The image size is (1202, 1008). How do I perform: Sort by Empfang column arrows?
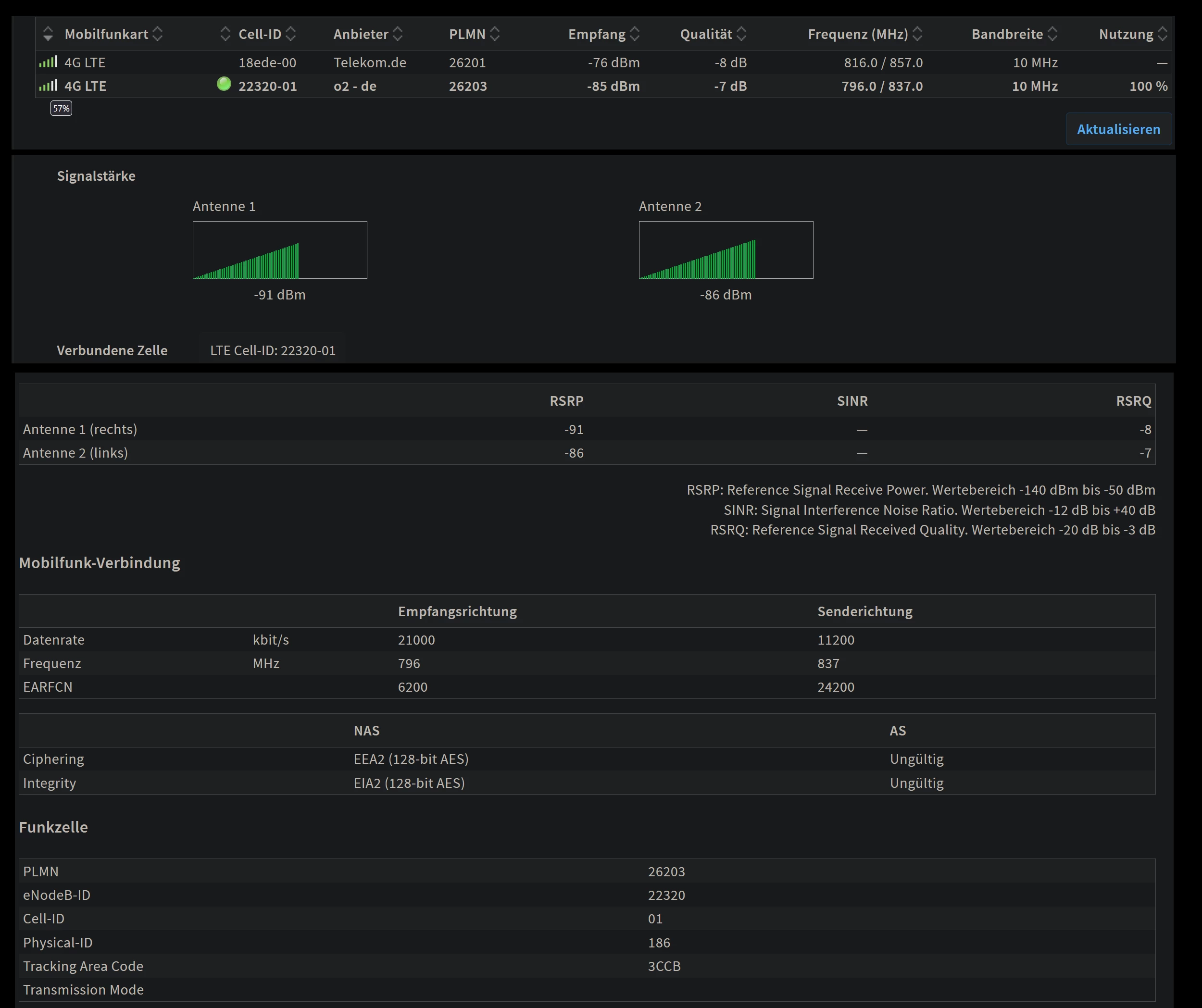635,34
